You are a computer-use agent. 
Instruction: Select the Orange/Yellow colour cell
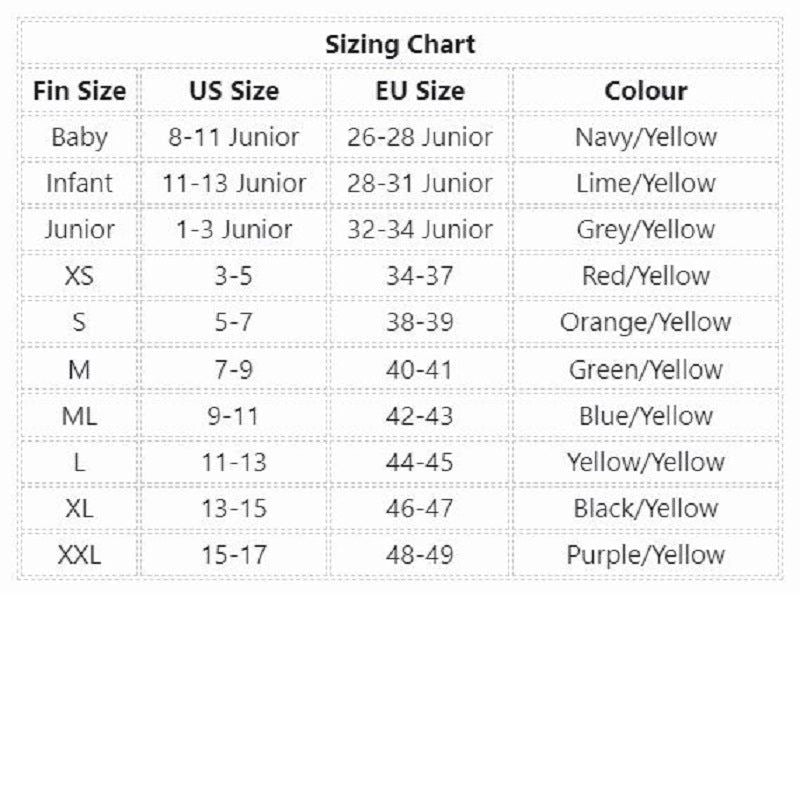[646, 322]
